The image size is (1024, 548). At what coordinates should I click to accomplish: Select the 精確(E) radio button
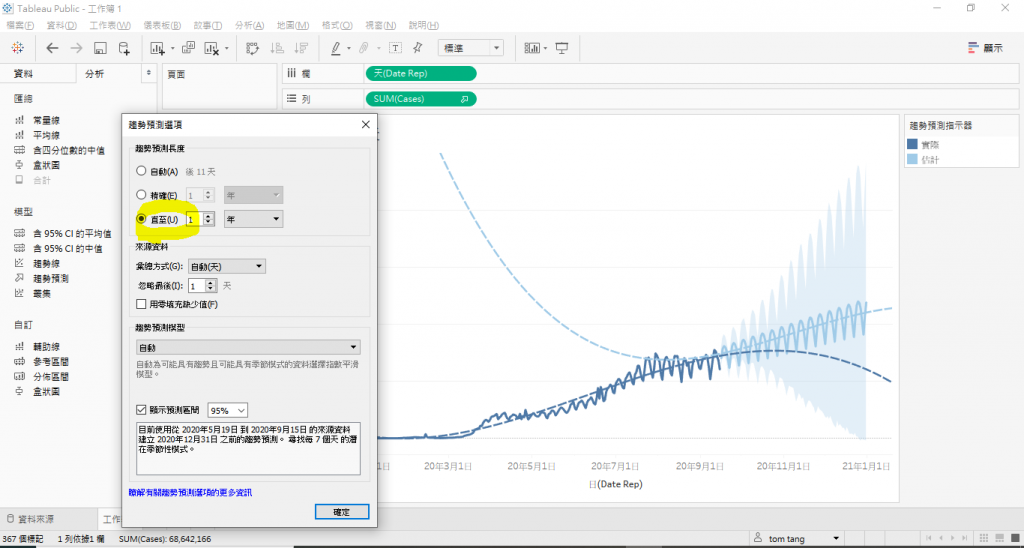(141, 195)
